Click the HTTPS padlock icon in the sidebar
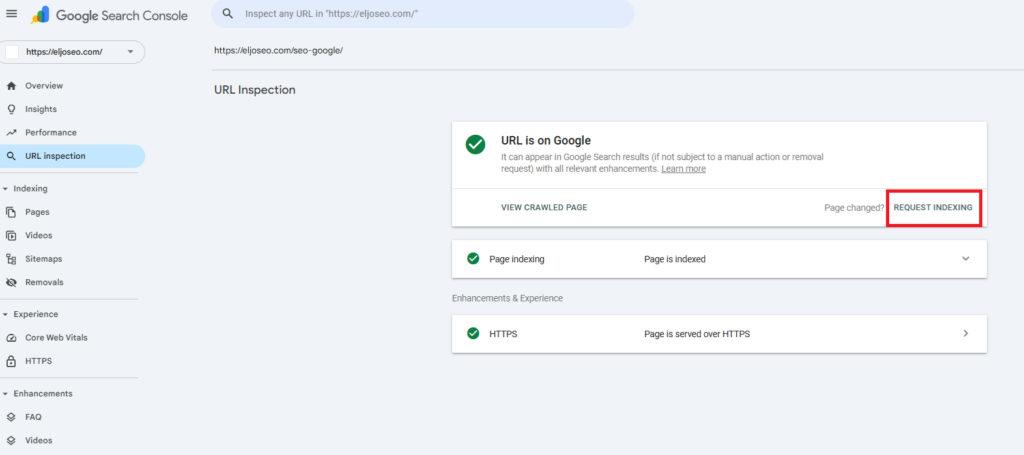 11,361
